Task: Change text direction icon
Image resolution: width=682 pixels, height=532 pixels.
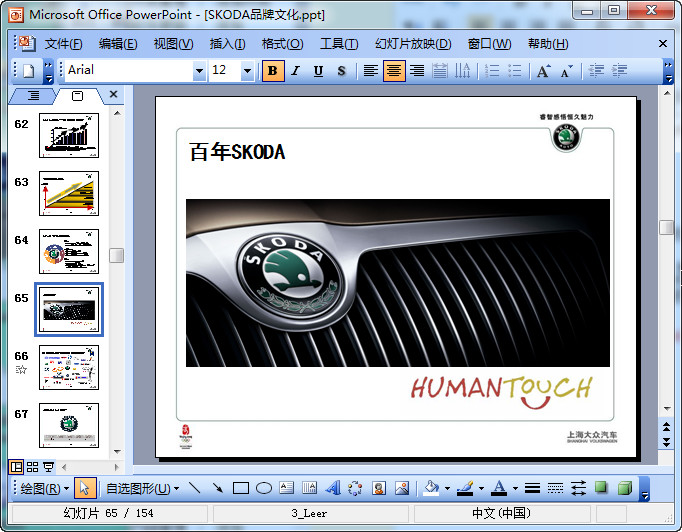Action: 462,71
